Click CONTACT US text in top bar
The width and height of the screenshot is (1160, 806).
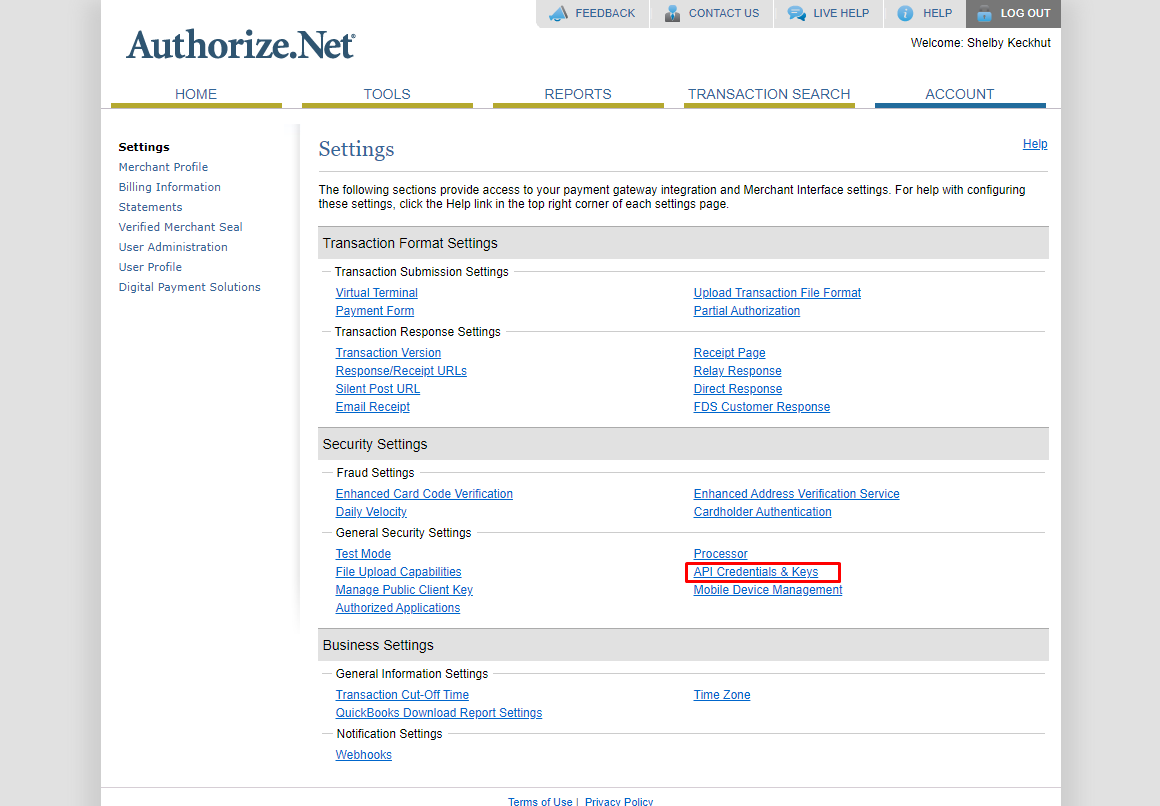(x=724, y=13)
